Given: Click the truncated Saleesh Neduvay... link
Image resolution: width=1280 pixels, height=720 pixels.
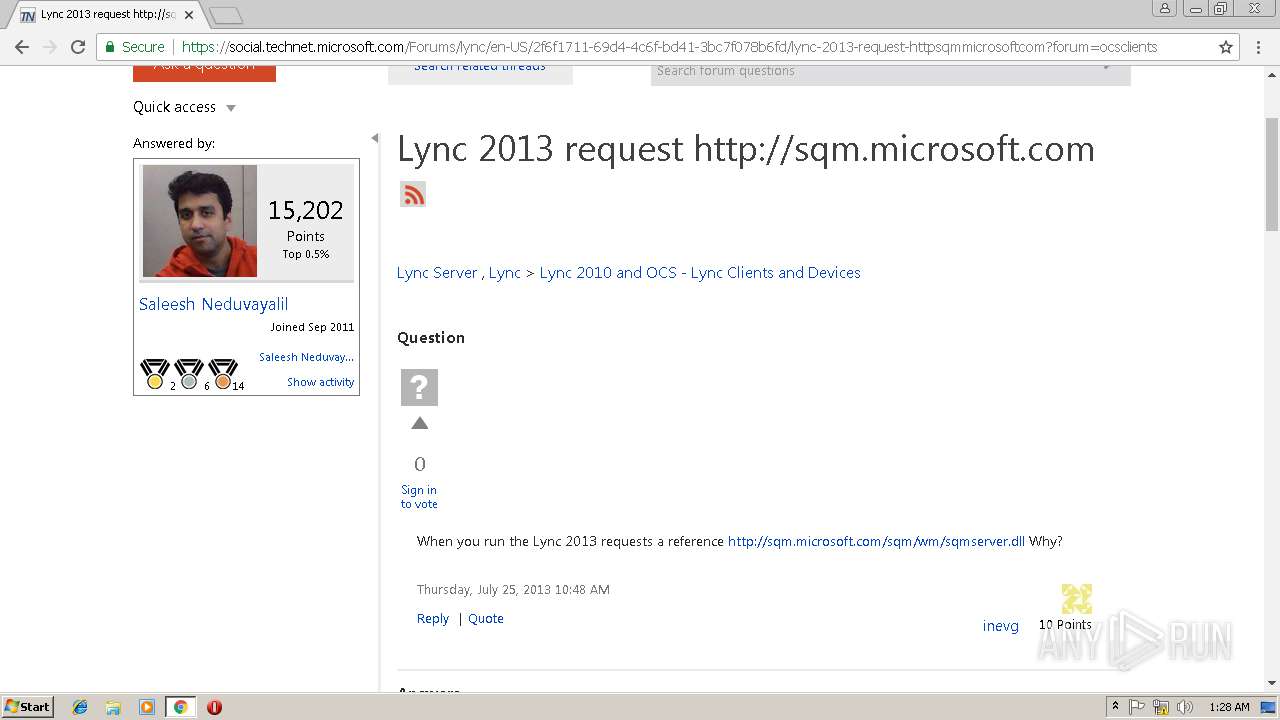Looking at the screenshot, I should 306,357.
